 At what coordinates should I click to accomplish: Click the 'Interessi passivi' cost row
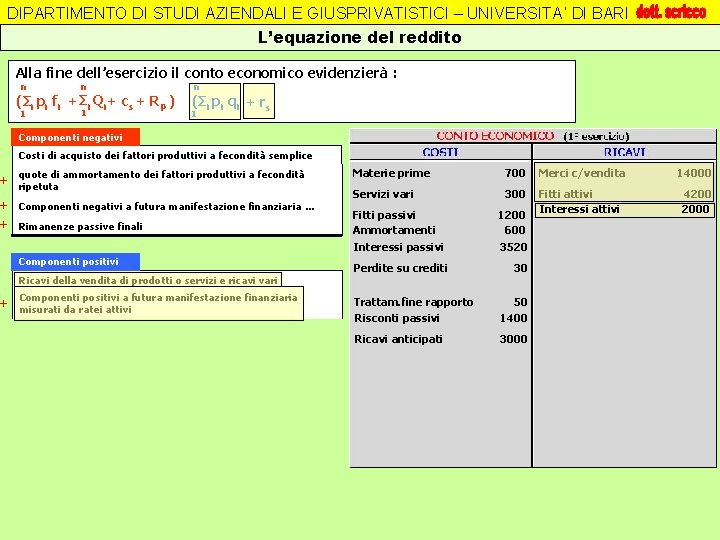pyautogui.click(x=440, y=247)
